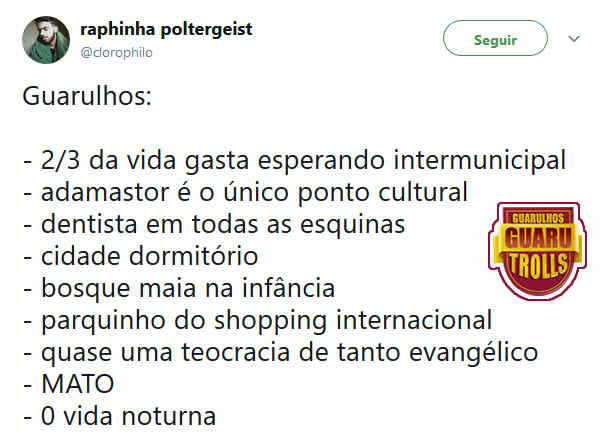This screenshot has height=437, width=615.
Task: Click the adamastor único ponto cultural line
Action: pos(246,192)
